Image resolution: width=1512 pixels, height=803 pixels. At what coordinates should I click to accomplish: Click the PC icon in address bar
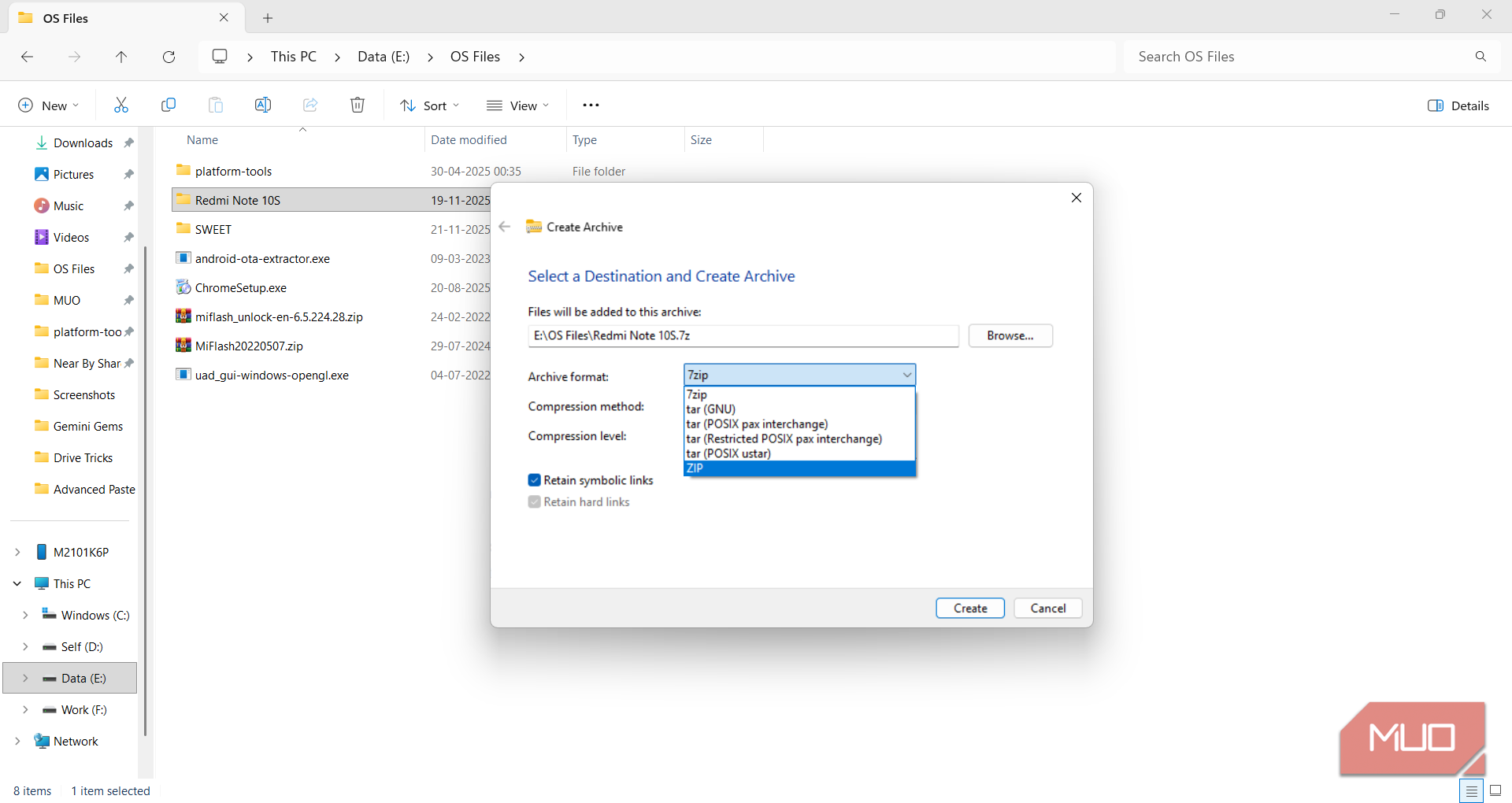(x=220, y=57)
